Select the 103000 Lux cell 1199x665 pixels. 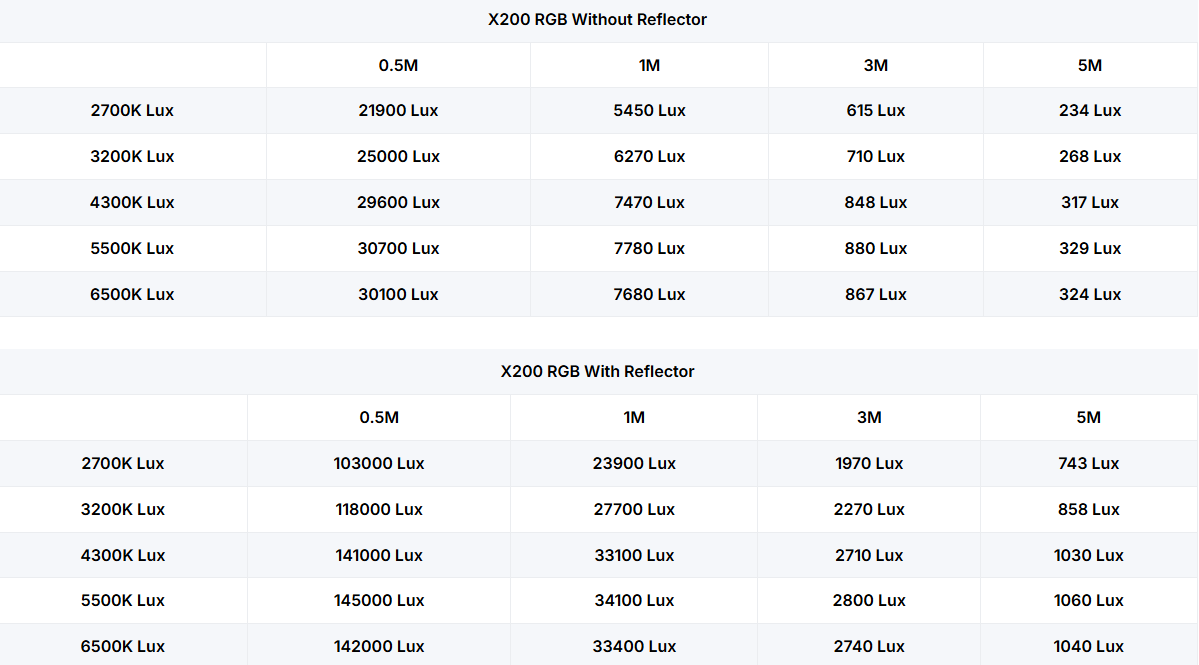pyautogui.click(x=379, y=463)
